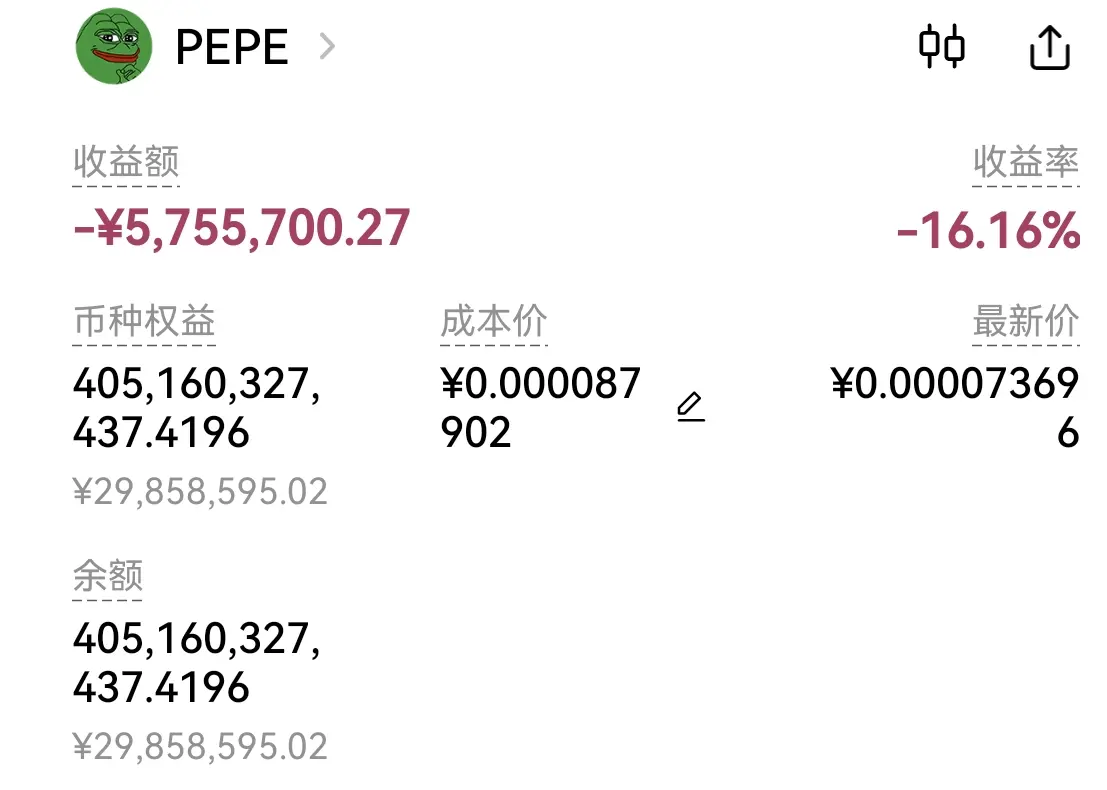Show info for 余额 label
1107x790 pixels.
[108, 576]
